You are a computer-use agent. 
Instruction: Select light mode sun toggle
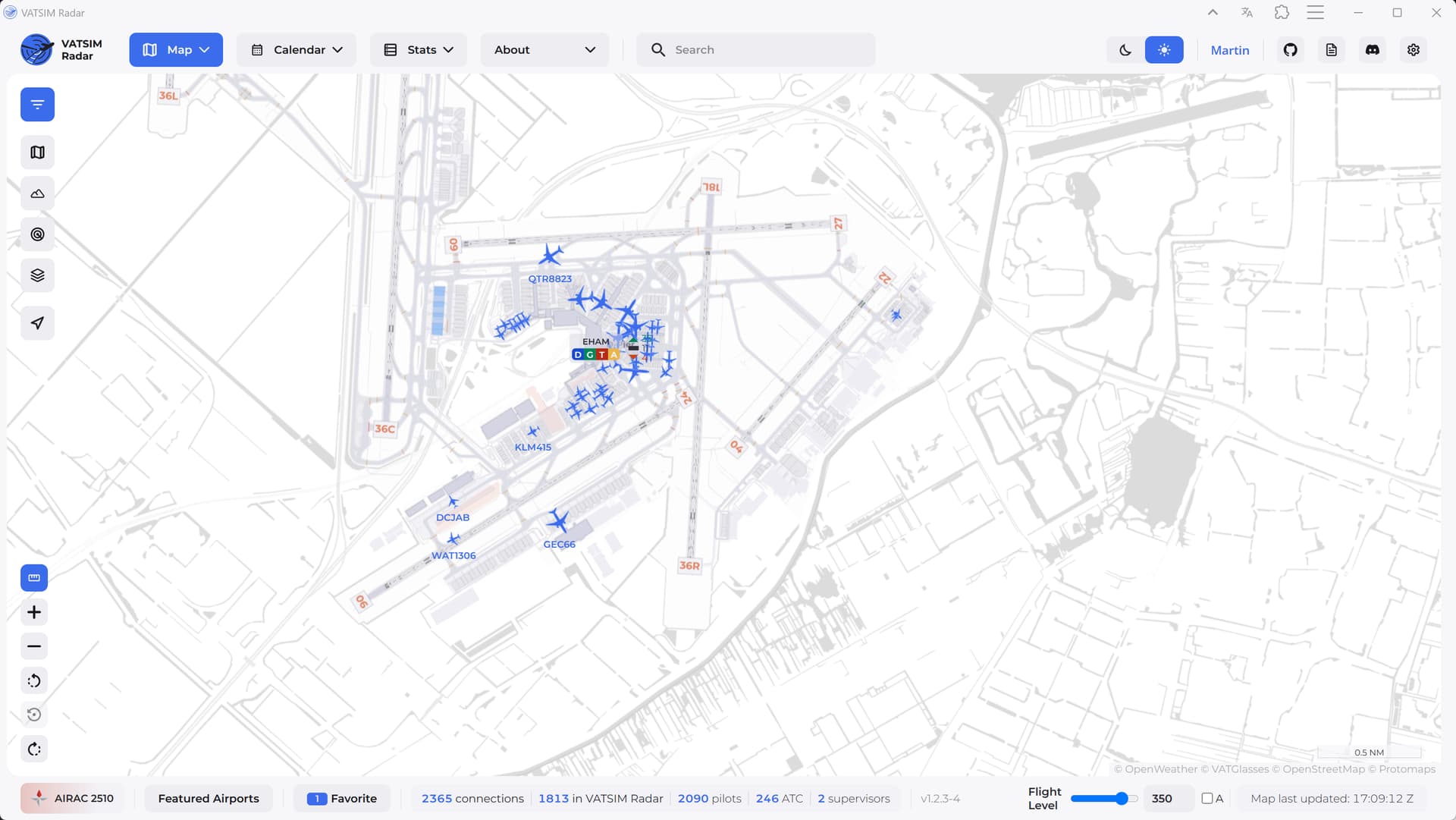pyautogui.click(x=1164, y=50)
